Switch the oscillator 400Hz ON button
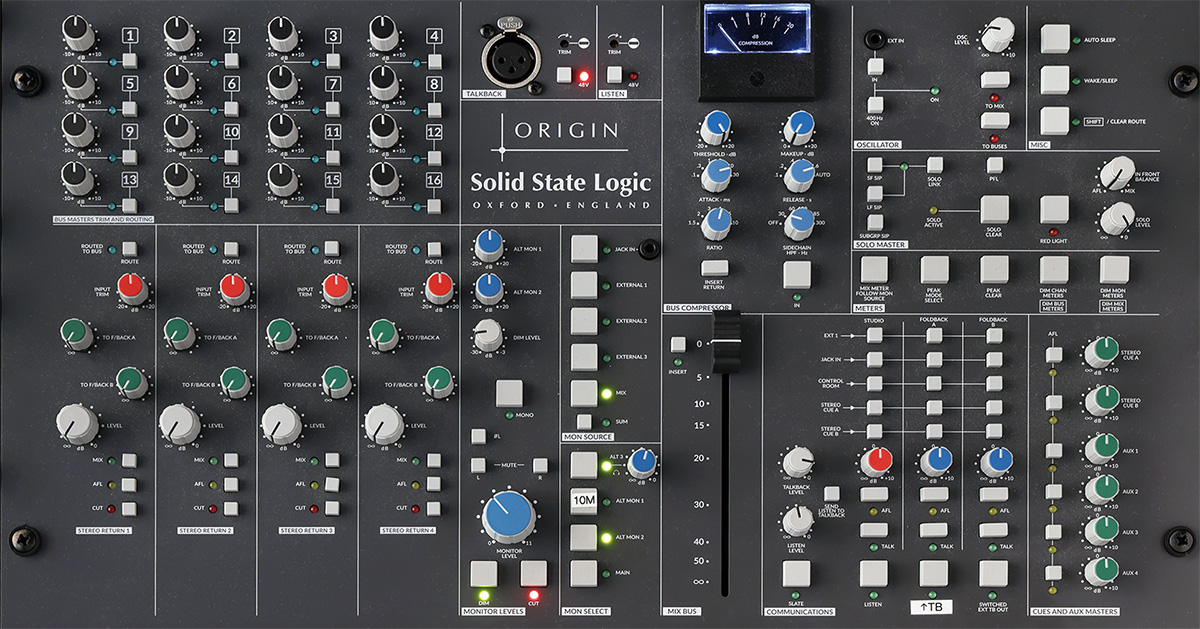1200x629 pixels. click(875, 104)
